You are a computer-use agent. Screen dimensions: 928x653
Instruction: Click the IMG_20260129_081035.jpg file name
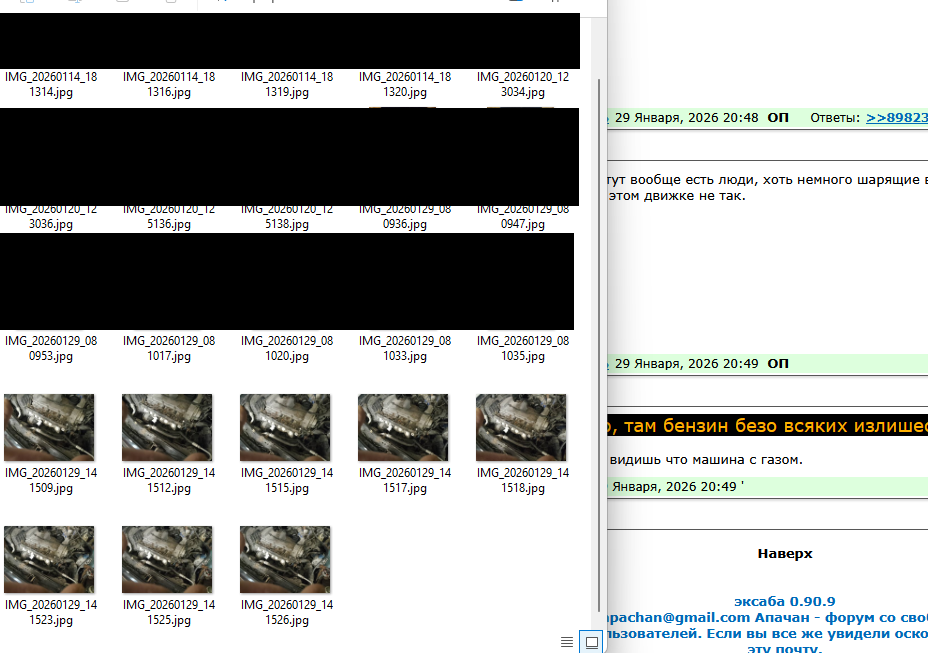click(523, 348)
